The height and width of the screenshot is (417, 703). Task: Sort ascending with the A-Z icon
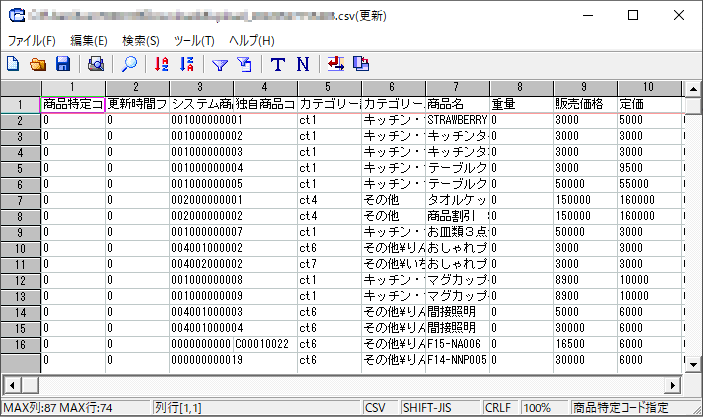tap(161, 64)
